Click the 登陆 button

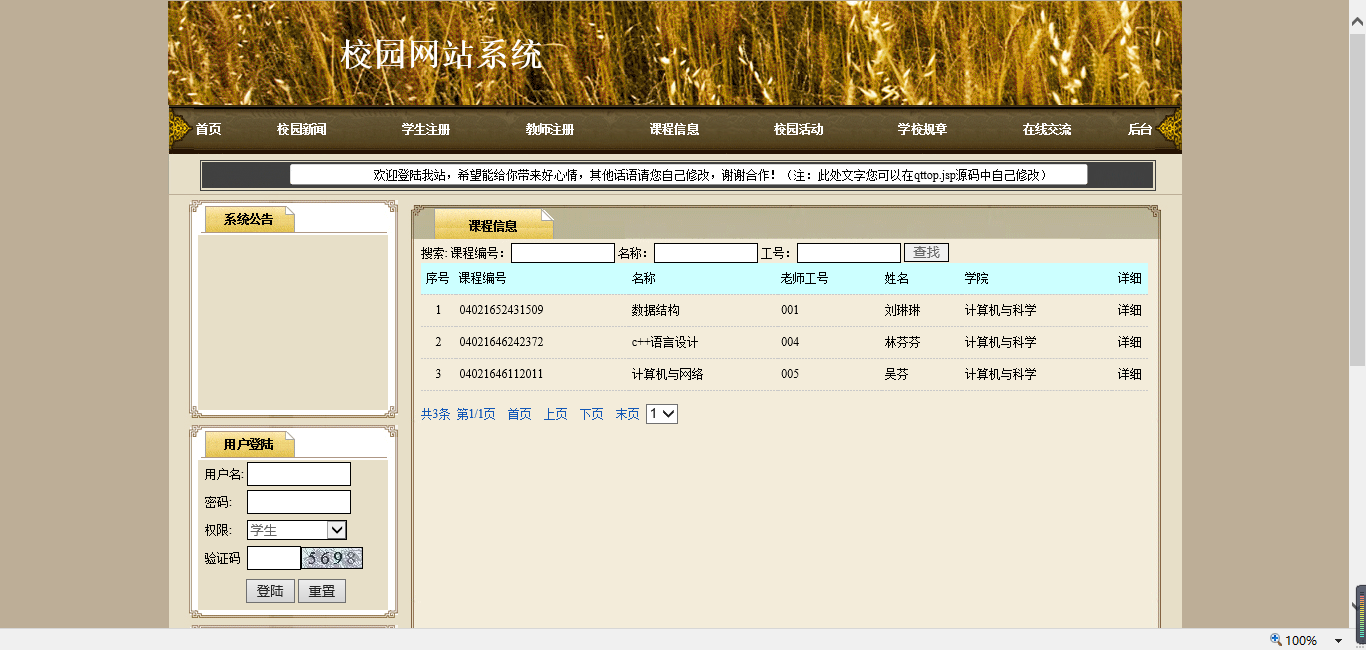(270, 591)
